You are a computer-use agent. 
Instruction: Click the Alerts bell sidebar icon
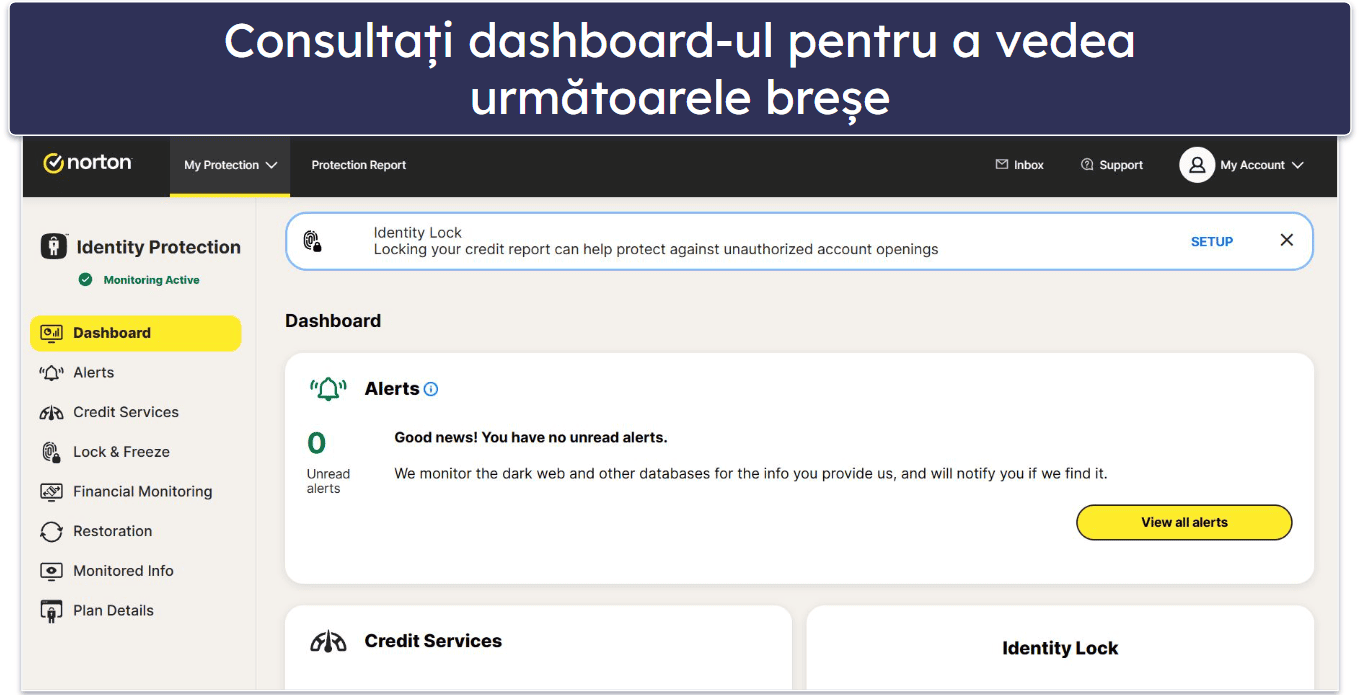pyautogui.click(x=52, y=373)
